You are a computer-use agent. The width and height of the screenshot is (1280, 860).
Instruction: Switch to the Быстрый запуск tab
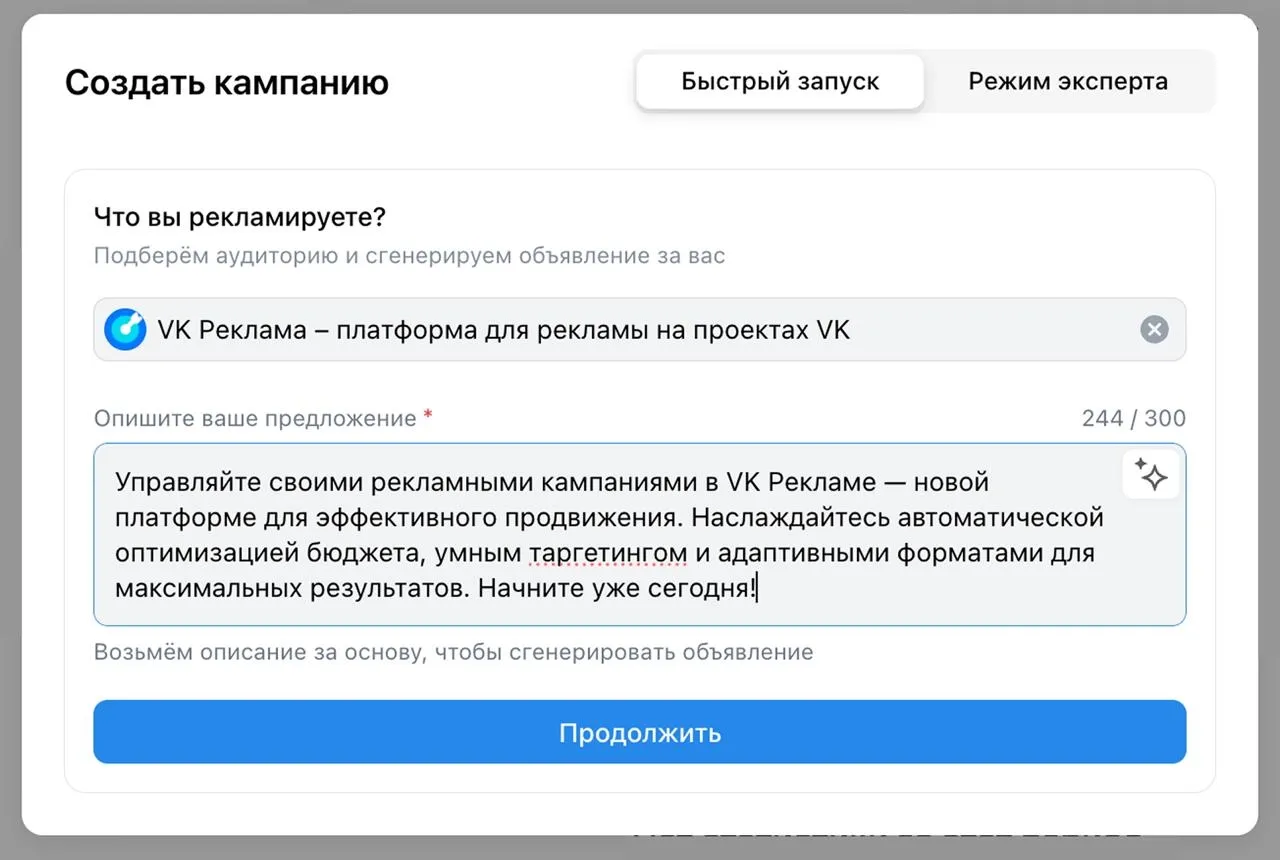tap(780, 81)
